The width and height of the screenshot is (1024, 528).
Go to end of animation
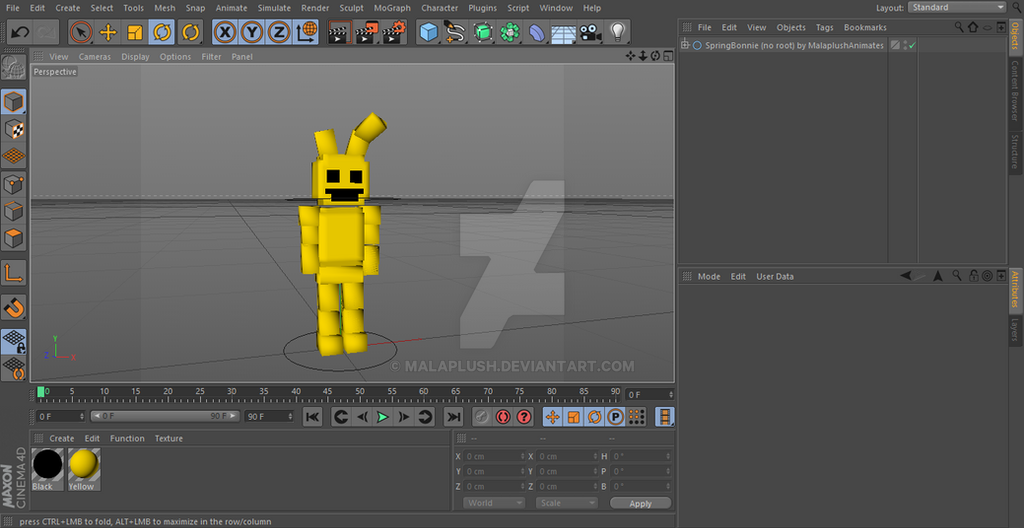[x=453, y=416]
